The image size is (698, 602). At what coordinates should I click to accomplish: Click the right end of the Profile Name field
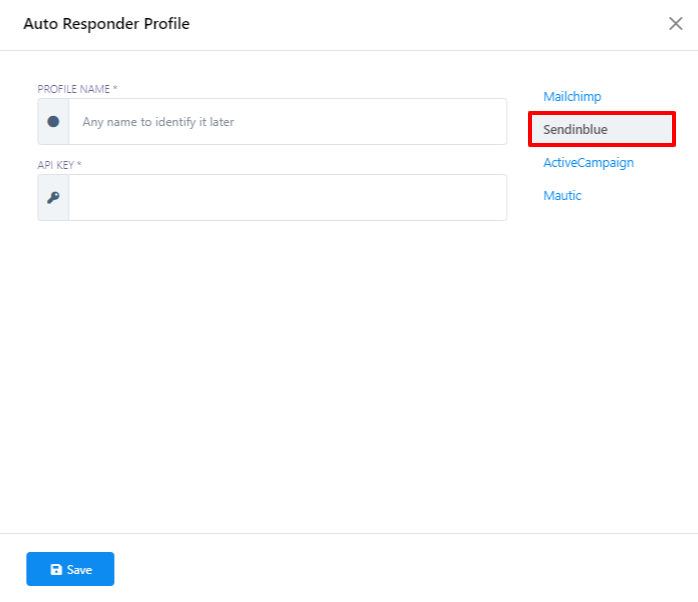tap(490, 121)
